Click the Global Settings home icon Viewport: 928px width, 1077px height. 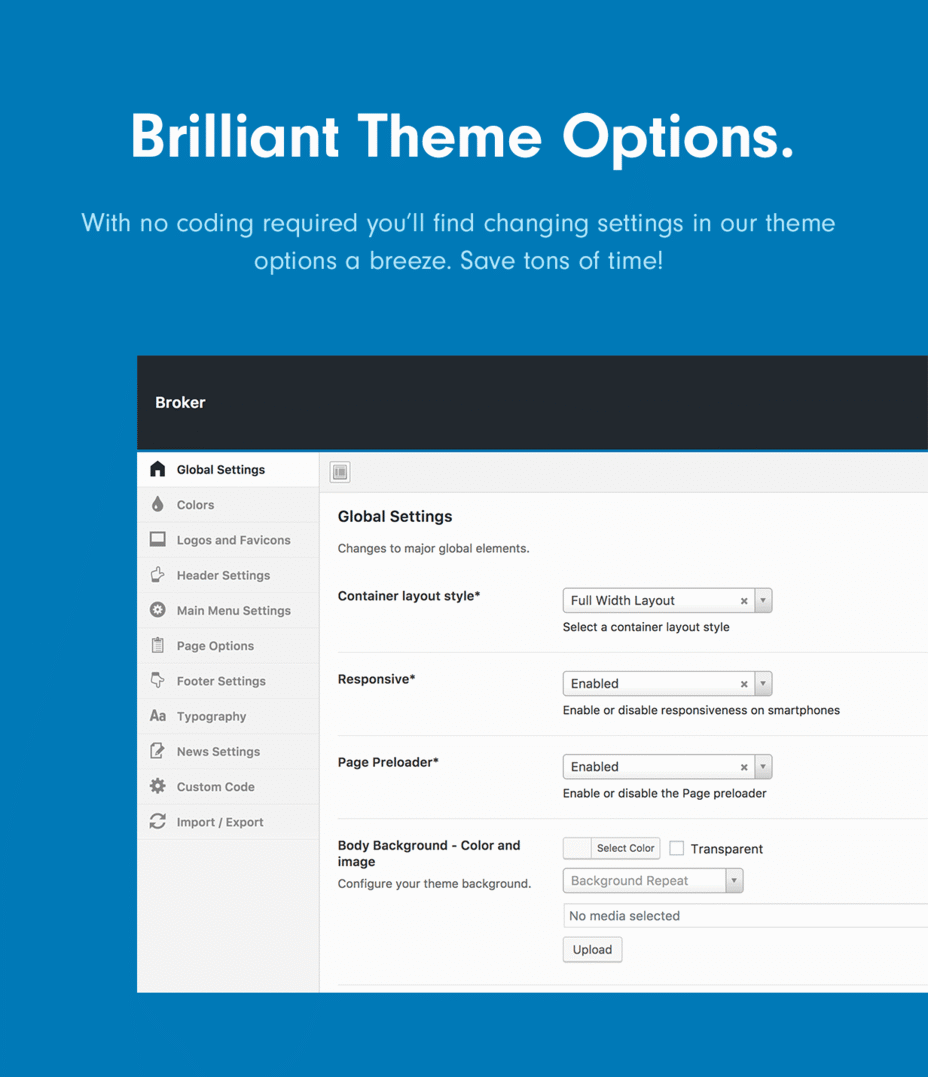pyautogui.click(x=157, y=469)
